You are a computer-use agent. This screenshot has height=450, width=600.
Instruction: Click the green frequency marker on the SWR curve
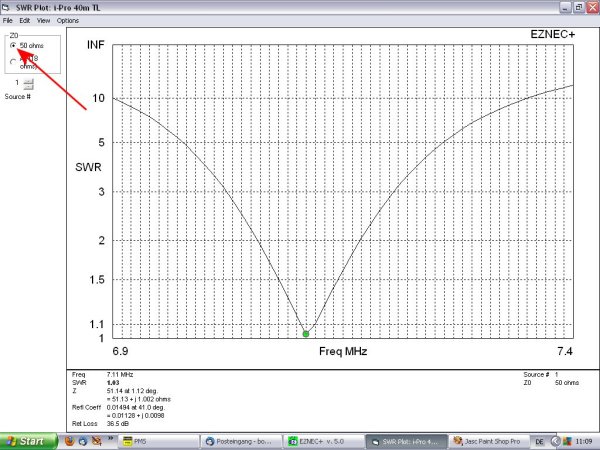pyautogui.click(x=305, y=334)
